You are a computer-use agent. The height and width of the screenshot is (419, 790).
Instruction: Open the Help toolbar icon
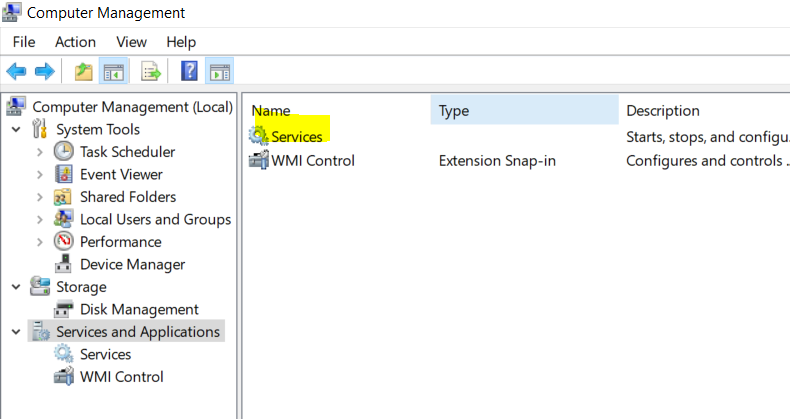(x=189, y=71)
